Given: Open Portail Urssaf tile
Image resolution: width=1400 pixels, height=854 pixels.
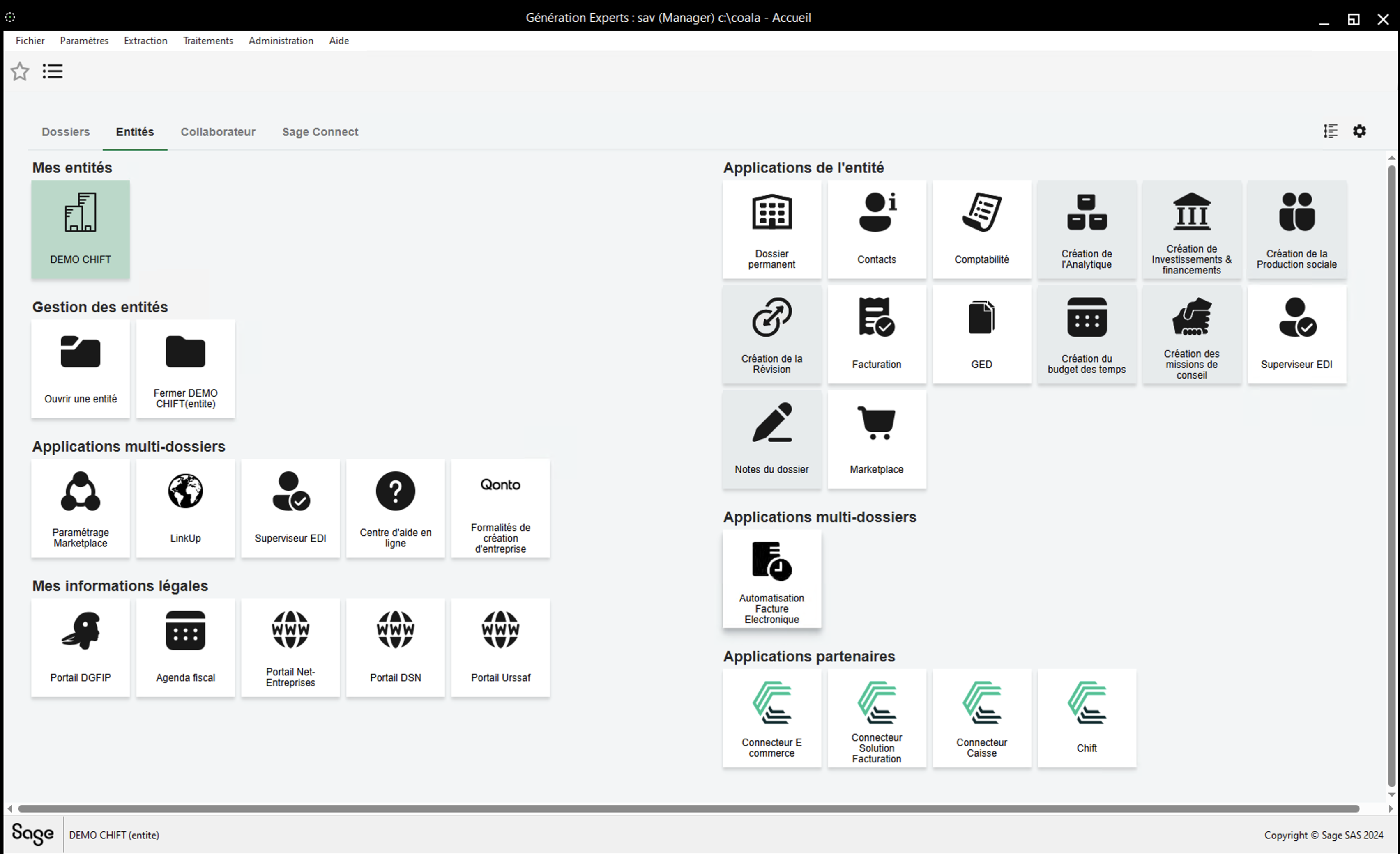Looking at the screenshot, I should point(501,648).
